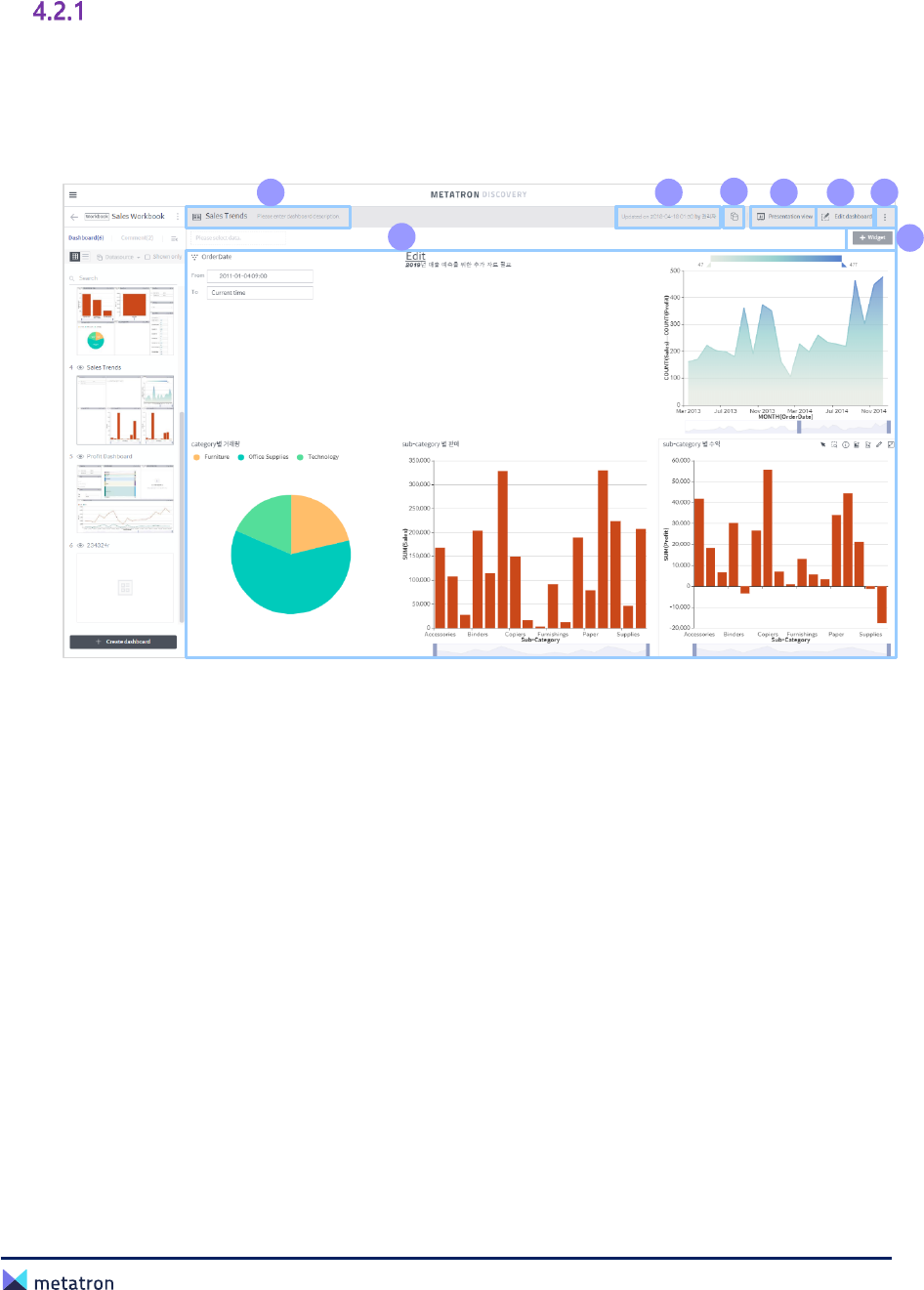The height and width of the screenshot is (1290, 924).
Task: Click the right handle of color gradient slider
Action: 843,264
